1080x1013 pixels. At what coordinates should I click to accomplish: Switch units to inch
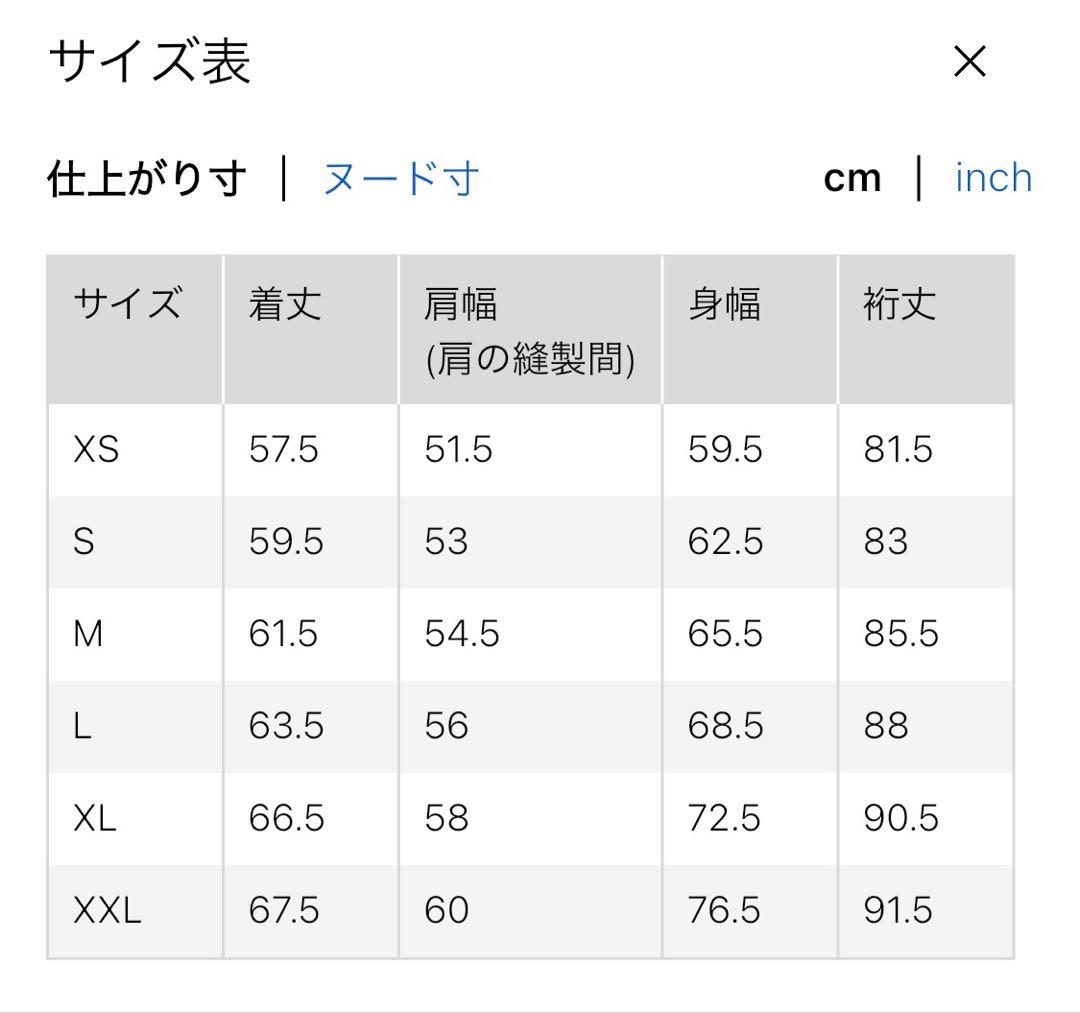point(993,176)
